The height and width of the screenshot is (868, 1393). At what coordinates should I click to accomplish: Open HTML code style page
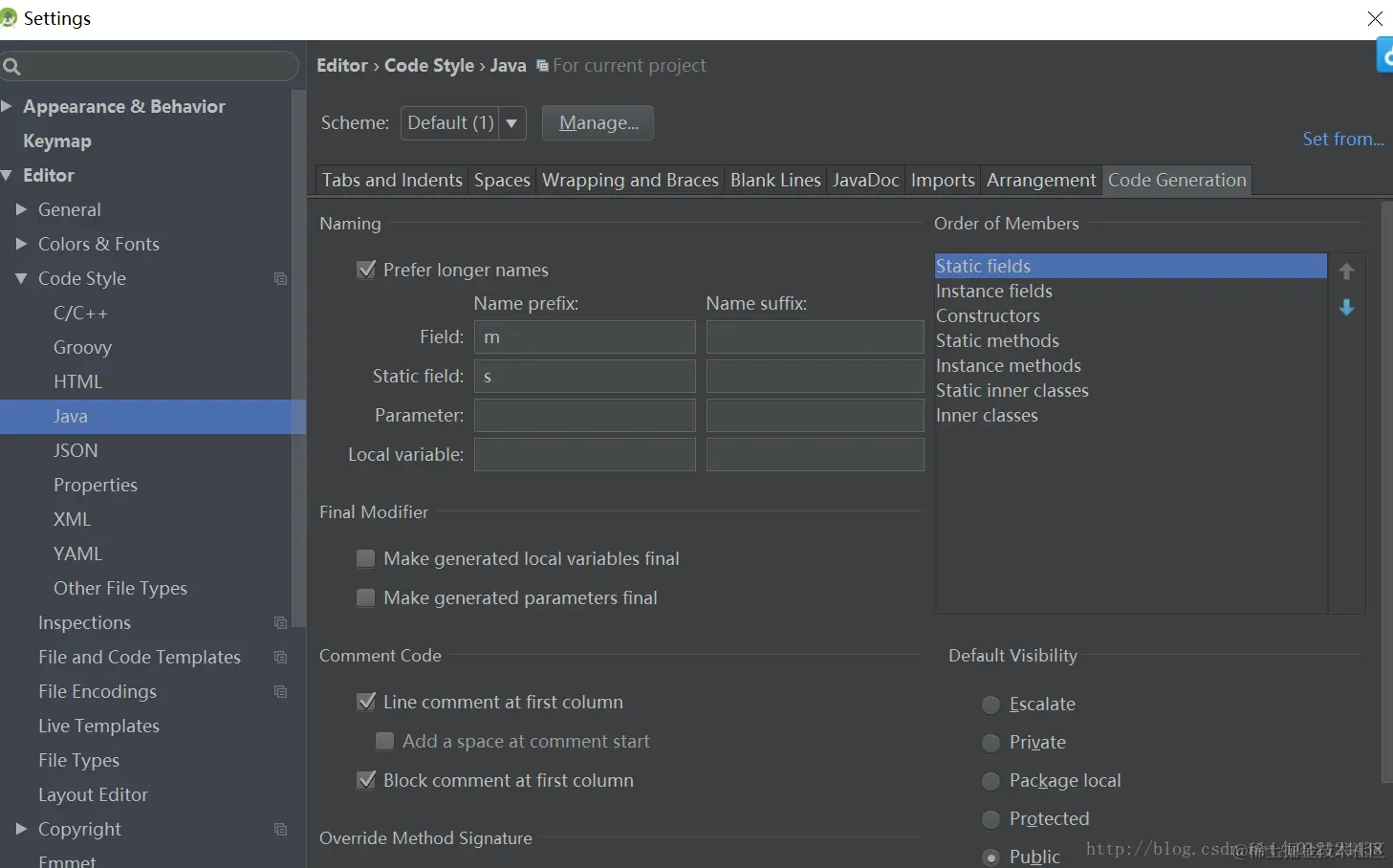[x=77, y=381]
